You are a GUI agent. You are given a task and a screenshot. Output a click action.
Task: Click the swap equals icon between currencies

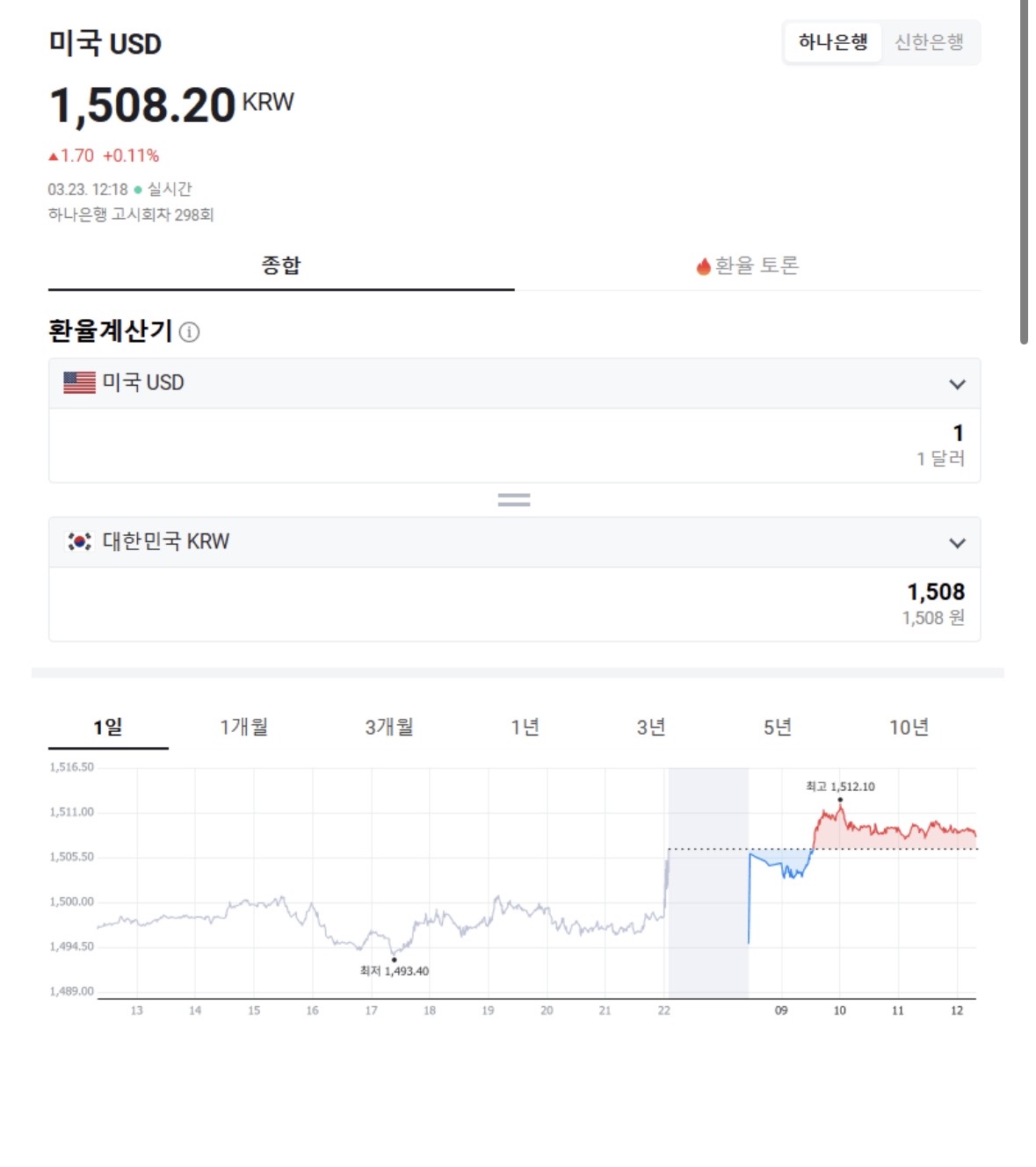[514, 500]
